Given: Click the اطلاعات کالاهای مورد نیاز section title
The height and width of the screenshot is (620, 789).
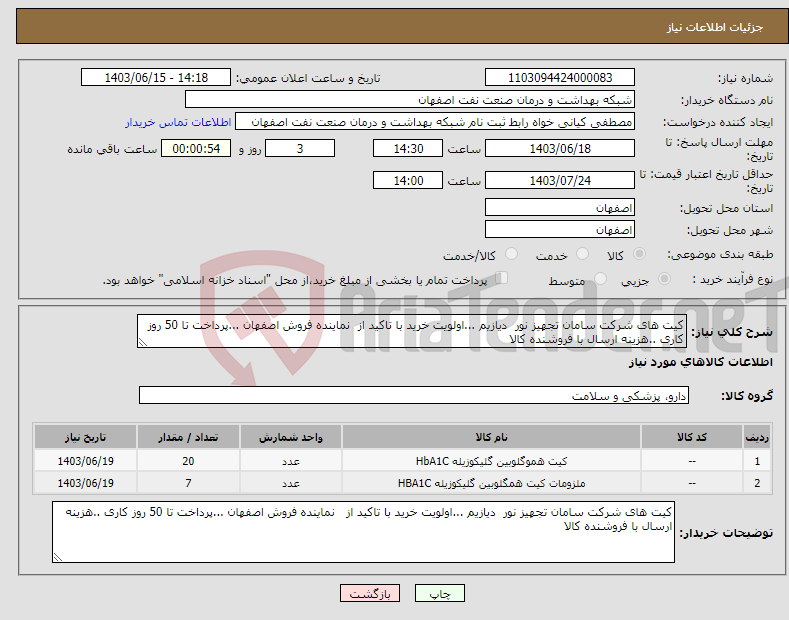Looking at the screenshot, I should [700, 362].
